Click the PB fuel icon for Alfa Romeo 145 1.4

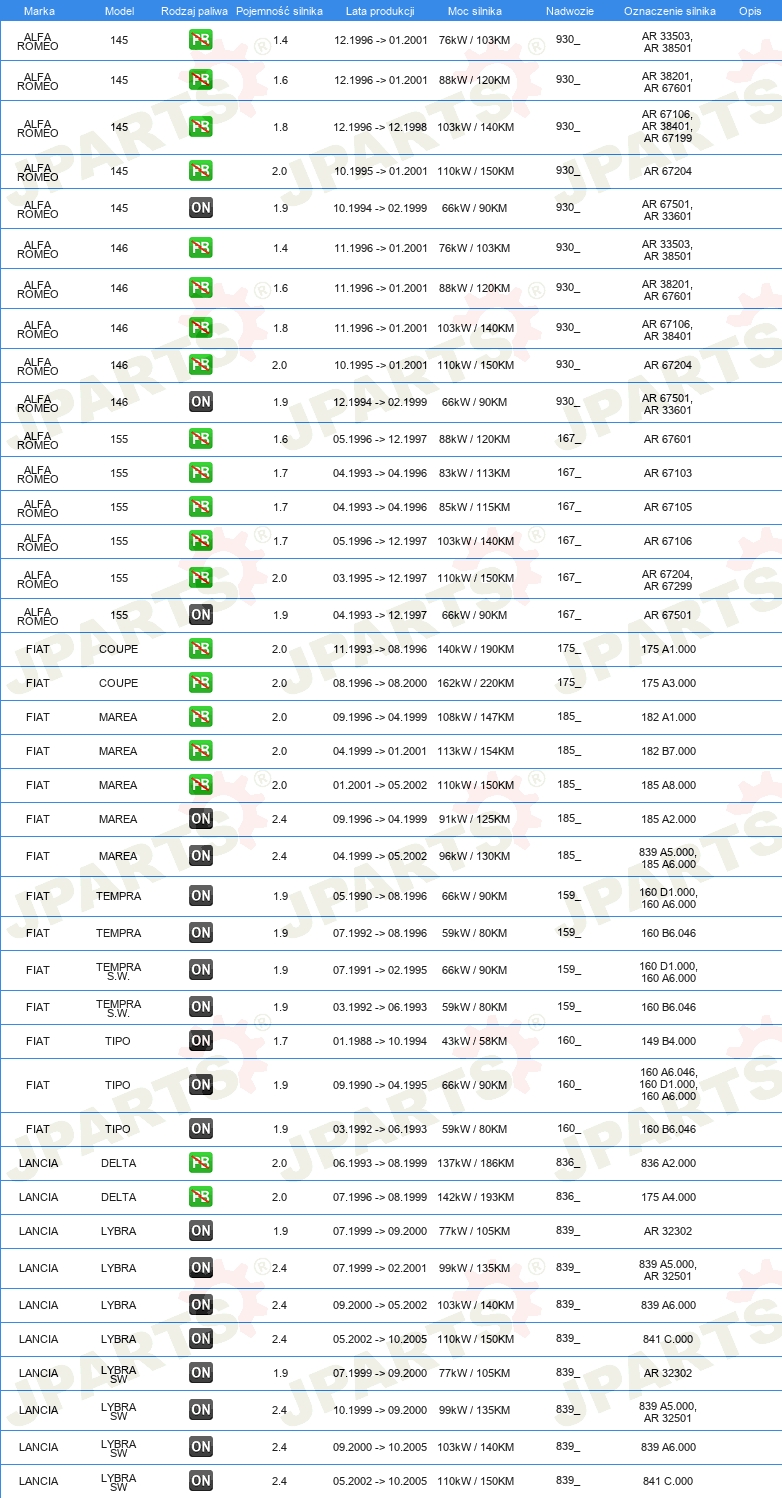tap(200, 40)
